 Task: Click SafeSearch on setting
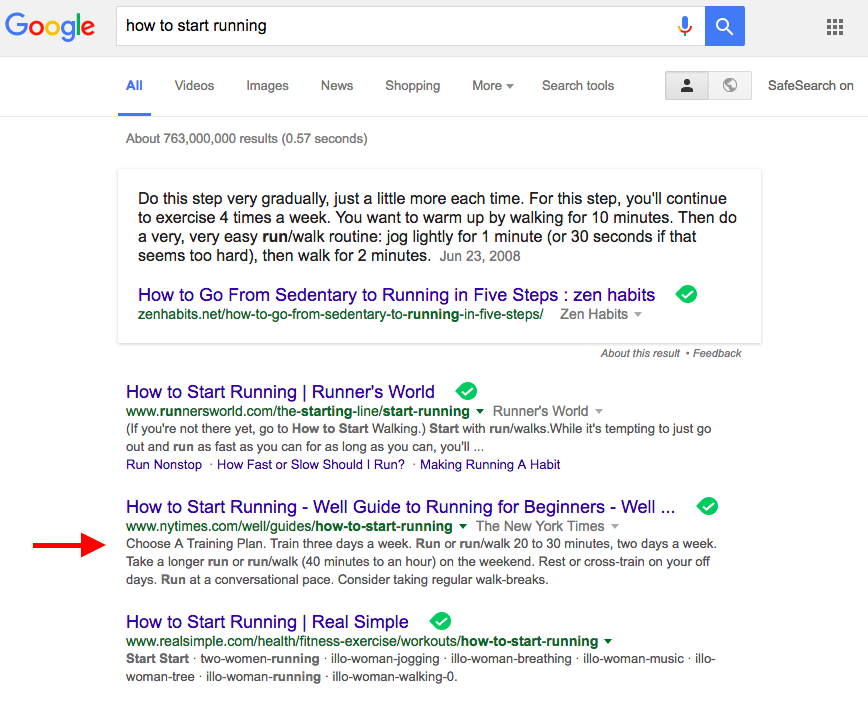(810, 86)
